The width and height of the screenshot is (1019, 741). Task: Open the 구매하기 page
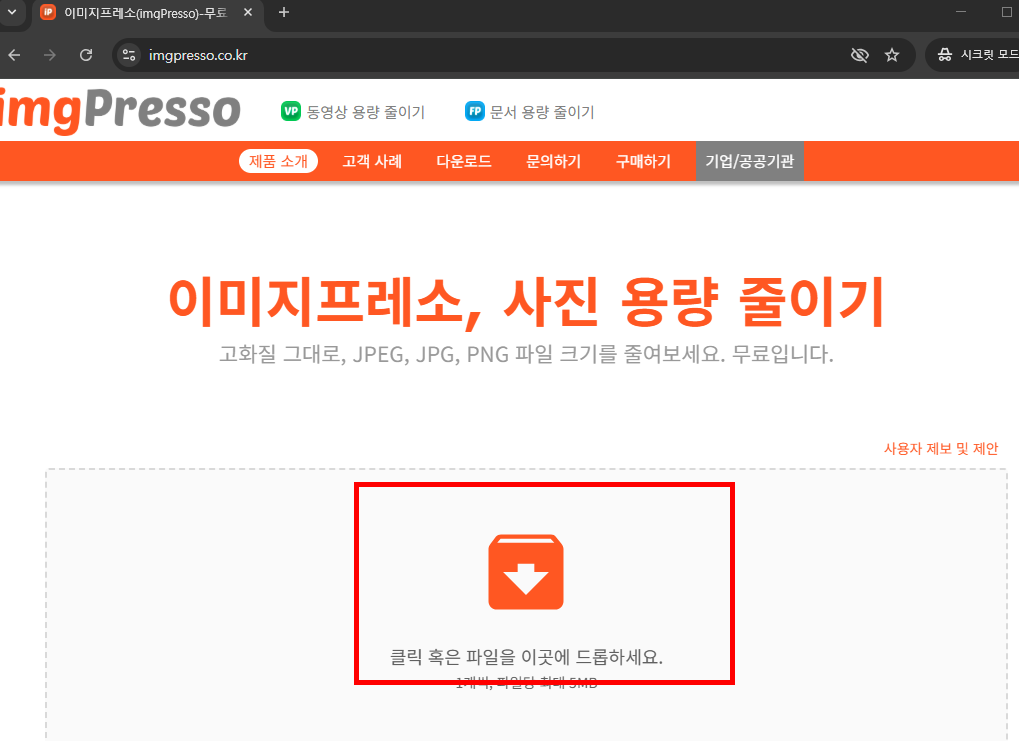(642, 161)
